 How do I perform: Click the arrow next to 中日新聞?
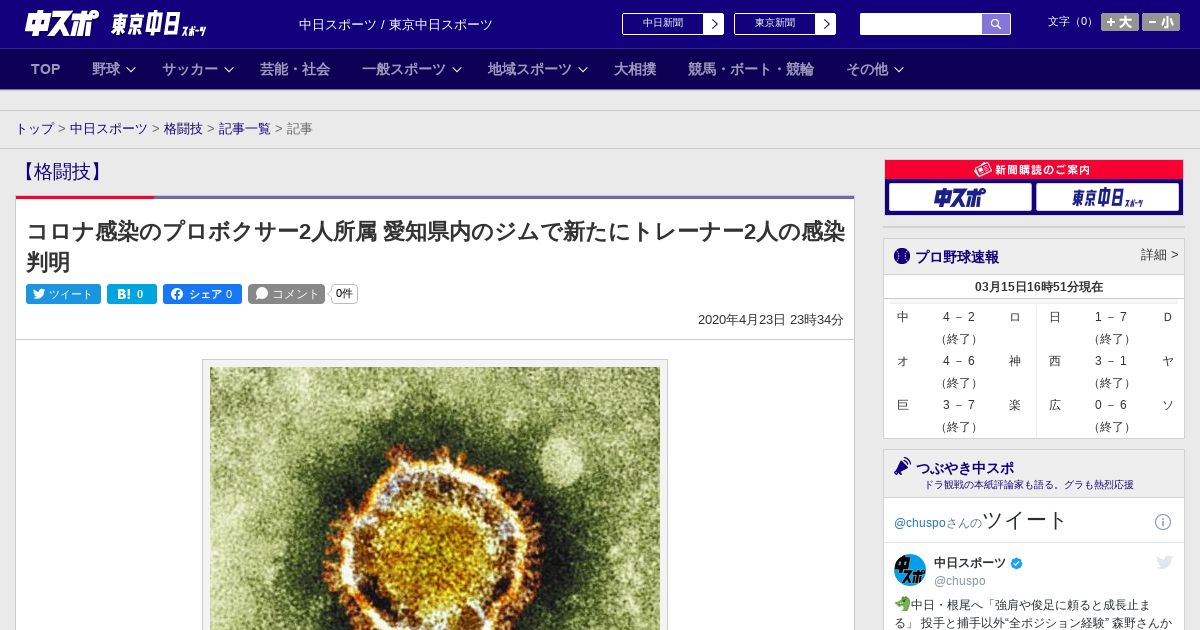[714, 24]
